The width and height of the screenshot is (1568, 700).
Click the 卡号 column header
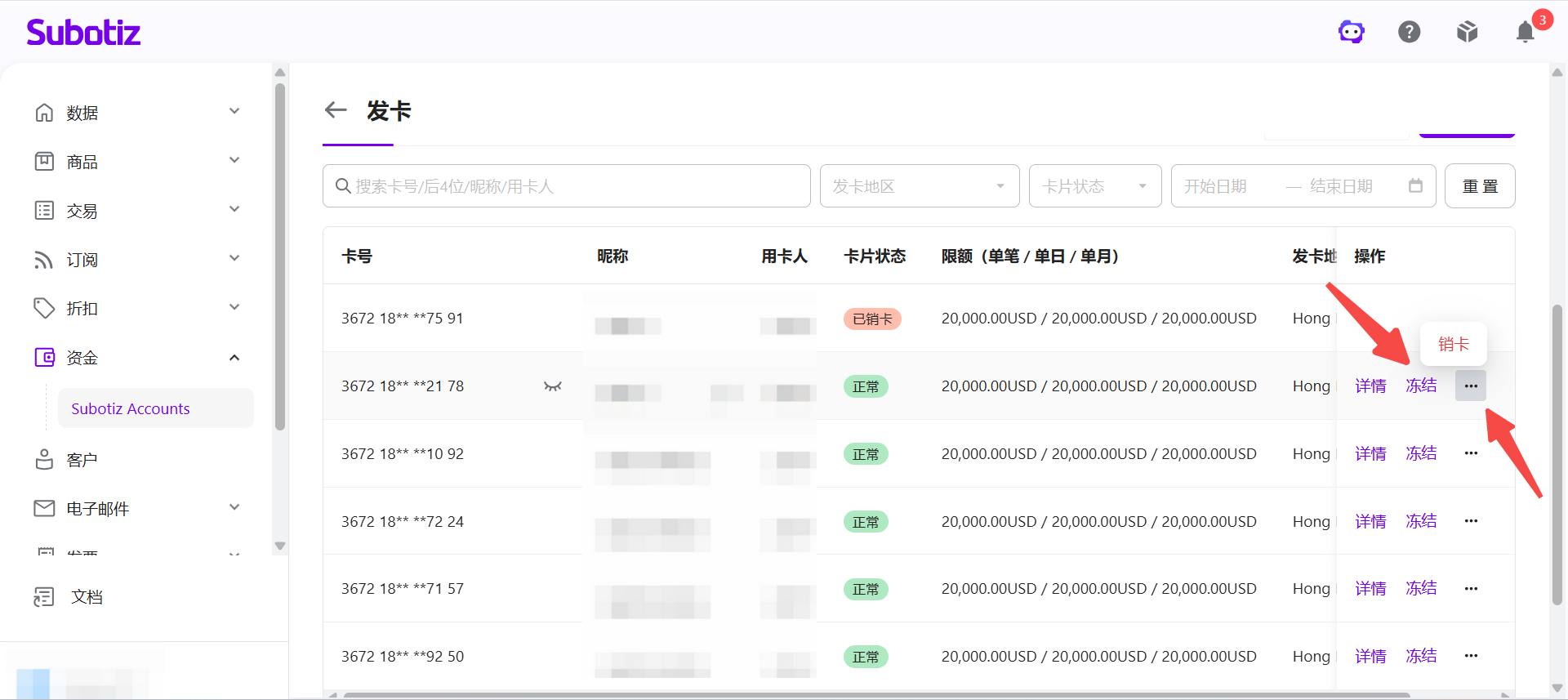point(357,256)
